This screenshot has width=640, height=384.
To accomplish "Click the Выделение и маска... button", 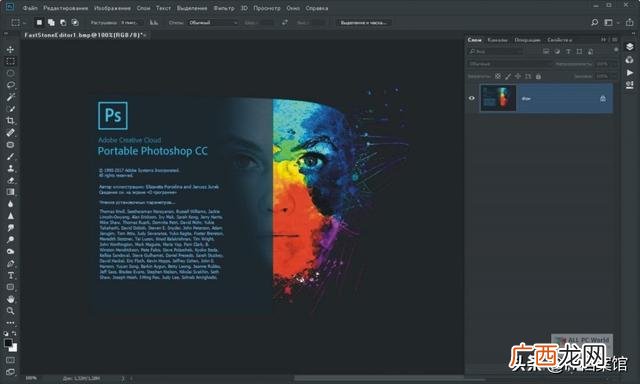I will coord(364,22).
